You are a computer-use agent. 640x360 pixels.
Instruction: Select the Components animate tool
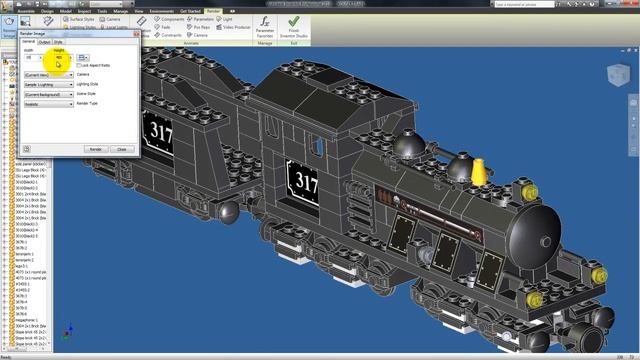(x=169, y=19)
